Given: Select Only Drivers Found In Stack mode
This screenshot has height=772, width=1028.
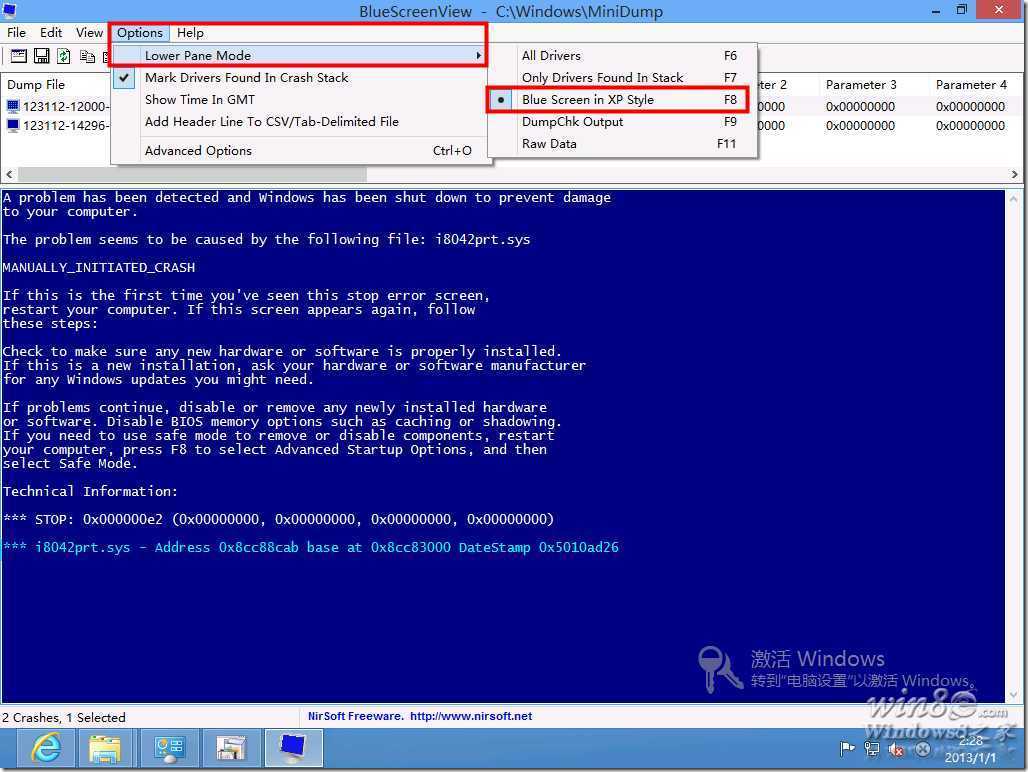Looking at the screenshot, I should (x=623, y=77).
